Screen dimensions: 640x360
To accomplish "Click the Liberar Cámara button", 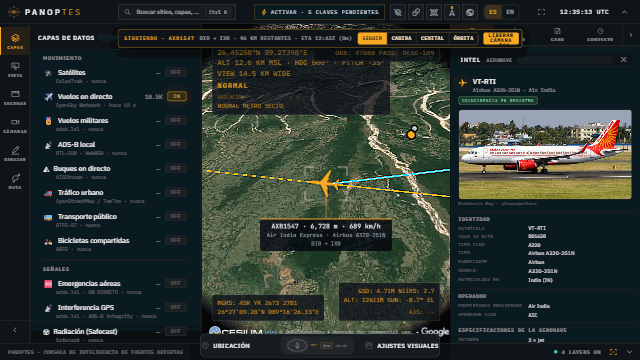I will (501, 38).
